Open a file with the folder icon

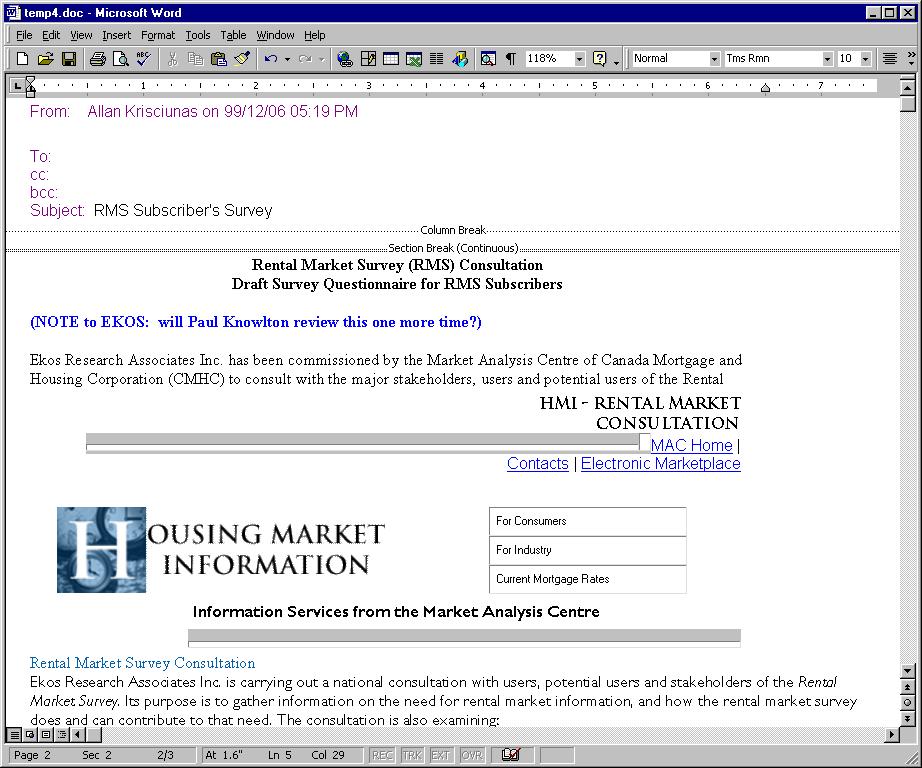45,59
